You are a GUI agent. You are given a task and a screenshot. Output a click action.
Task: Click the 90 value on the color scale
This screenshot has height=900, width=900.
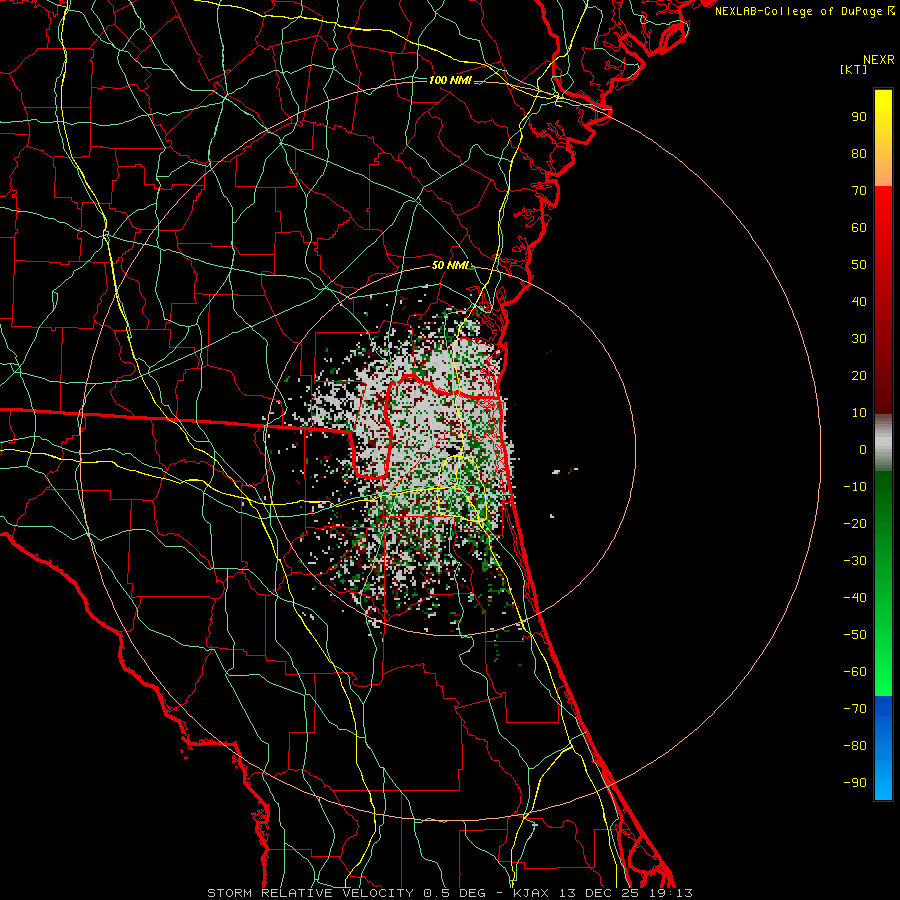point(859,117)
